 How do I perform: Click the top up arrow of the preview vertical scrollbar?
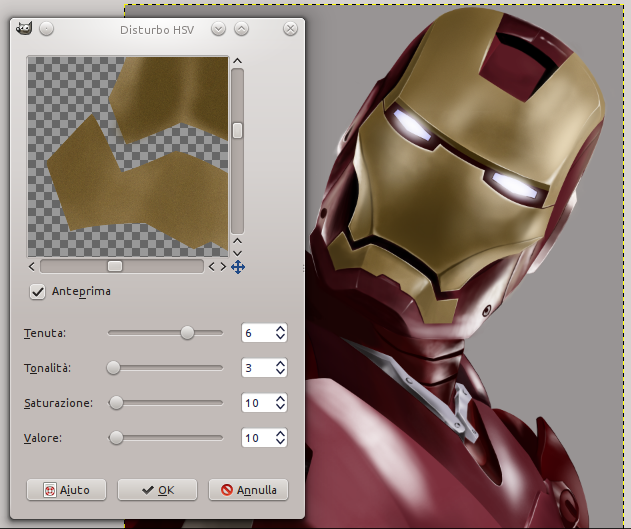click(x=237, y=61)
